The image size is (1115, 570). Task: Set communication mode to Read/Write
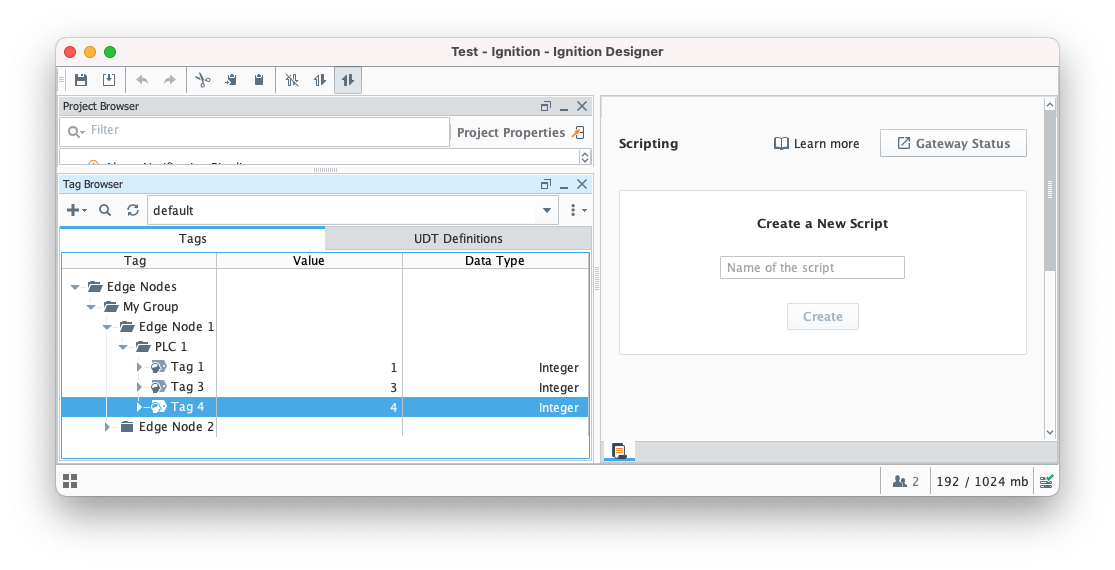(x=348, y=80)
